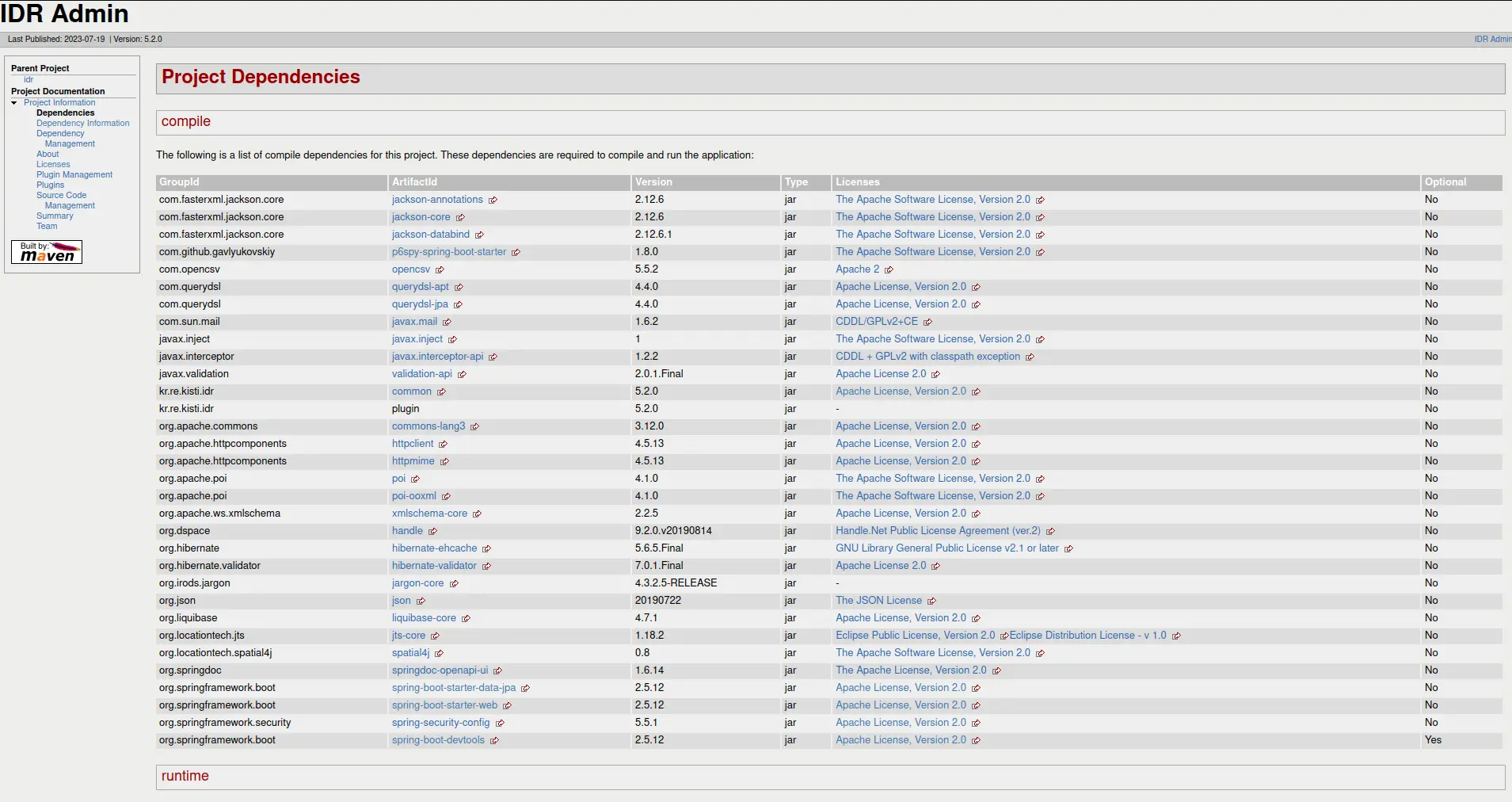Open the querydsl-jpa artifact link

420,304
